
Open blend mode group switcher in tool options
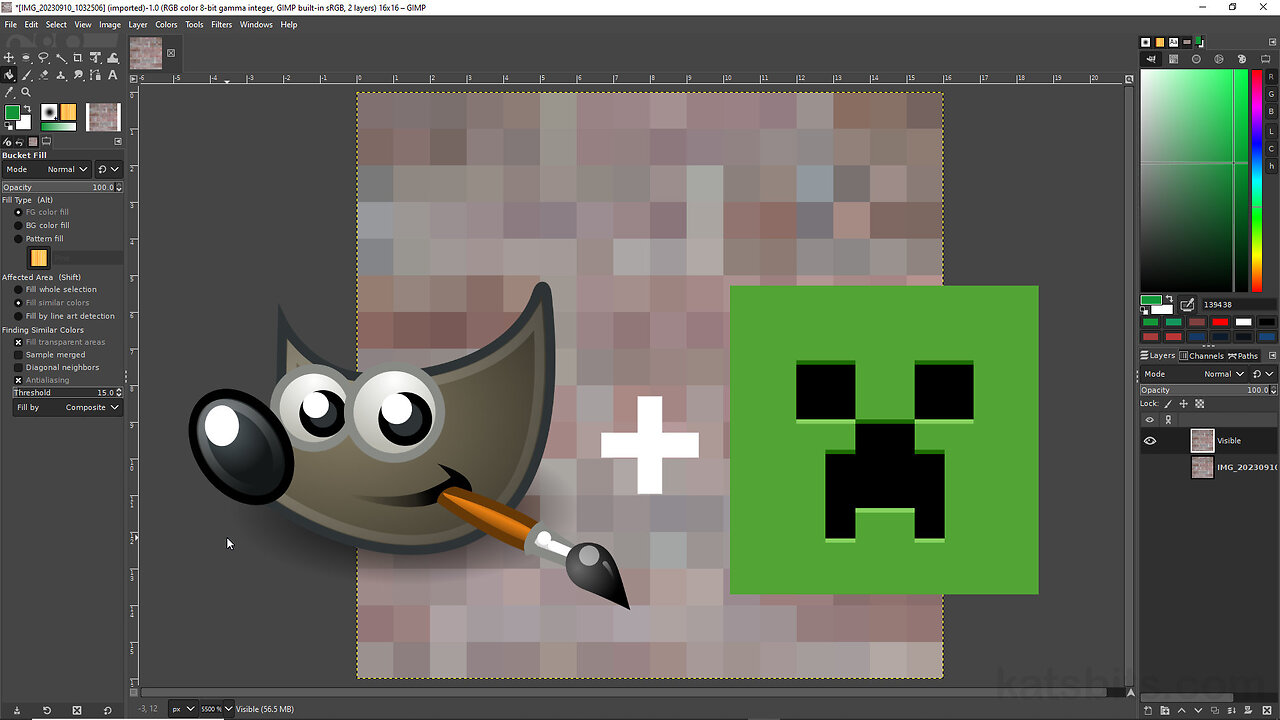[x=108, y=169]
